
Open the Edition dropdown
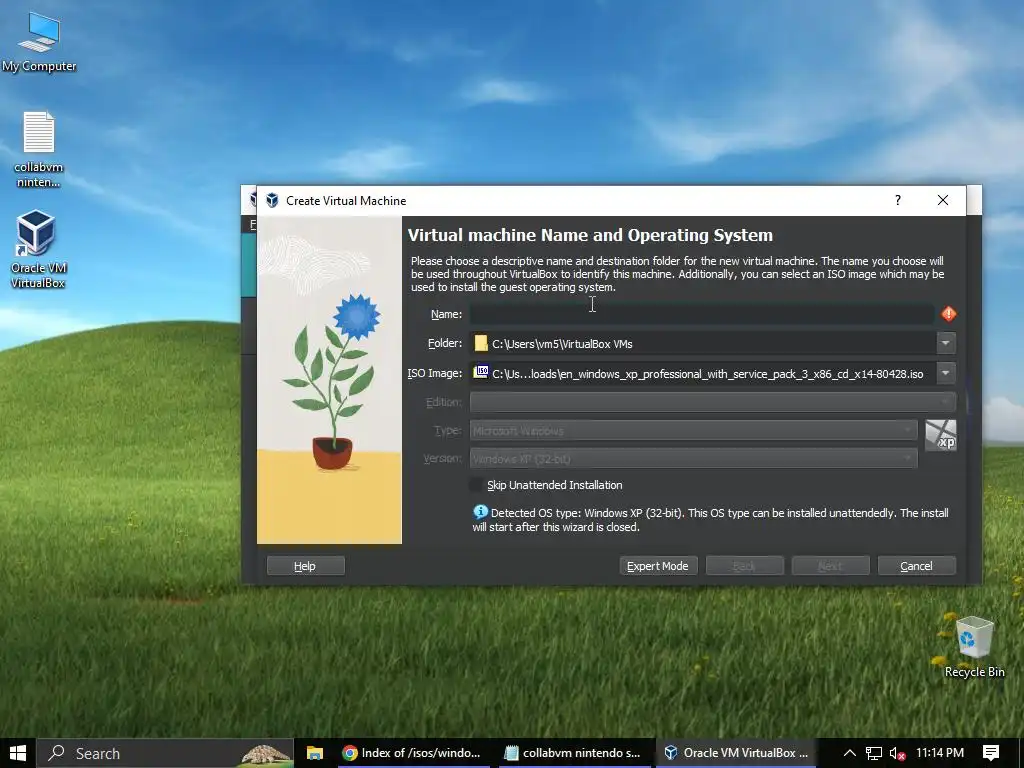click(x=713, y=402)
